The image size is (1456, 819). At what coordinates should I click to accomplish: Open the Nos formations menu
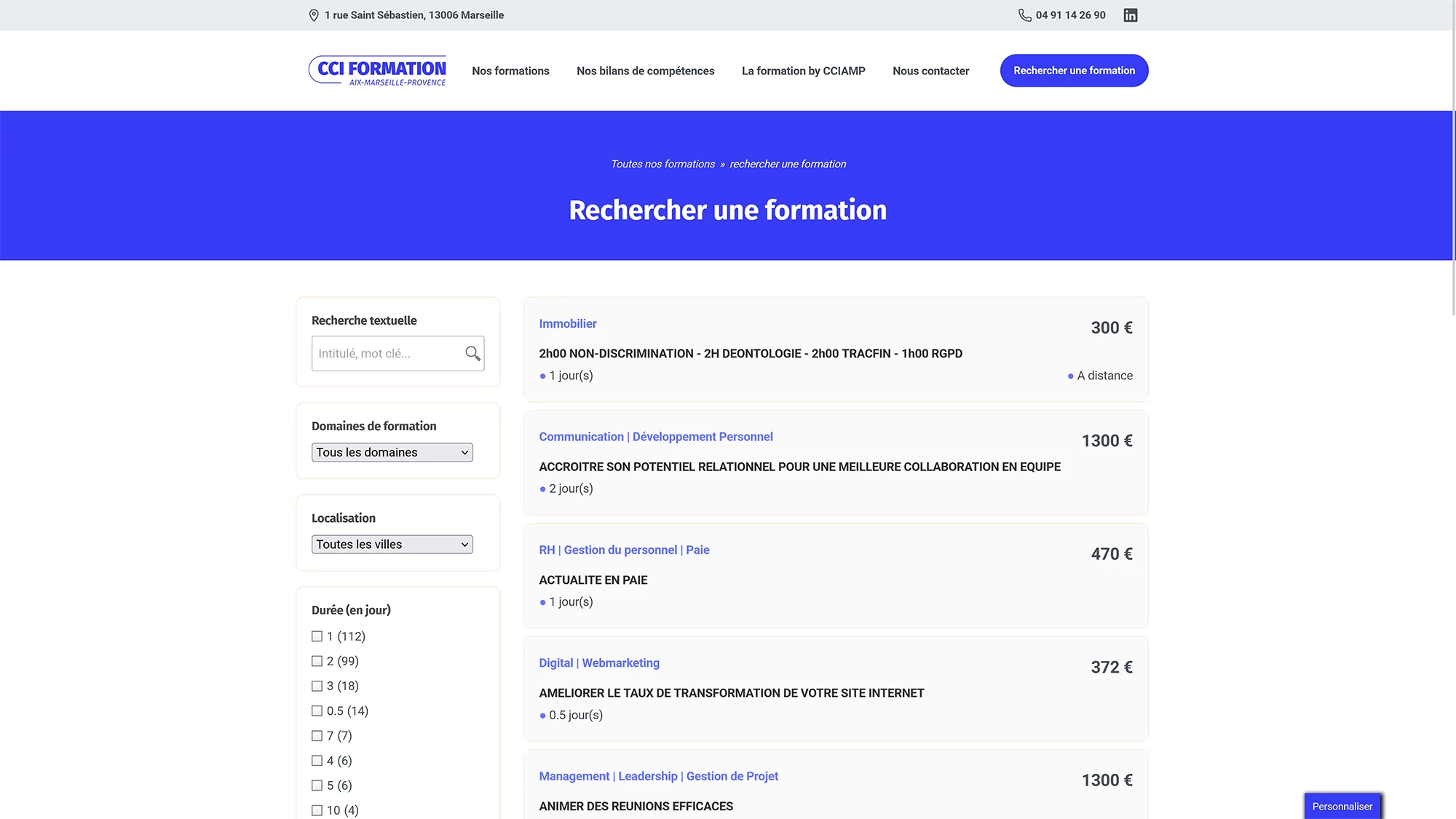click(510, 71)
